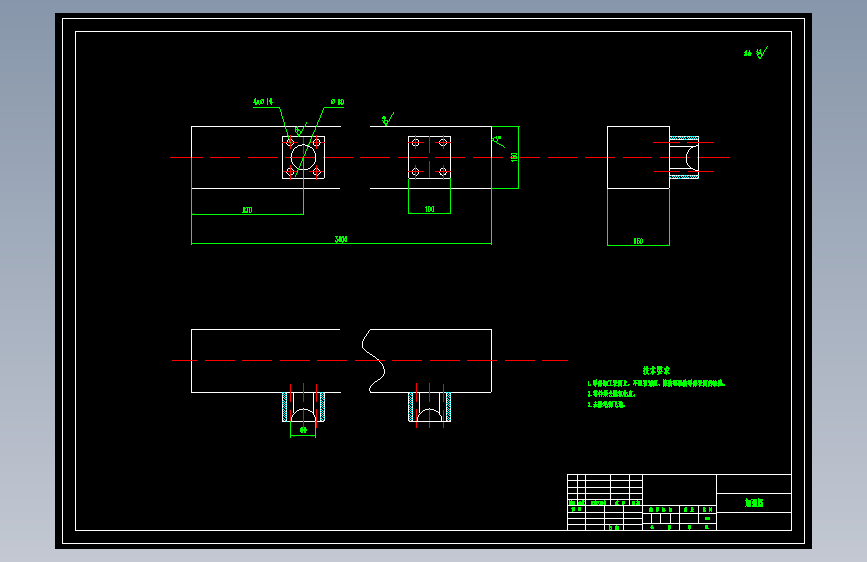867x562 pixels.
Task: Select the overall length dimension text 3404
Action: pos(341,240)
